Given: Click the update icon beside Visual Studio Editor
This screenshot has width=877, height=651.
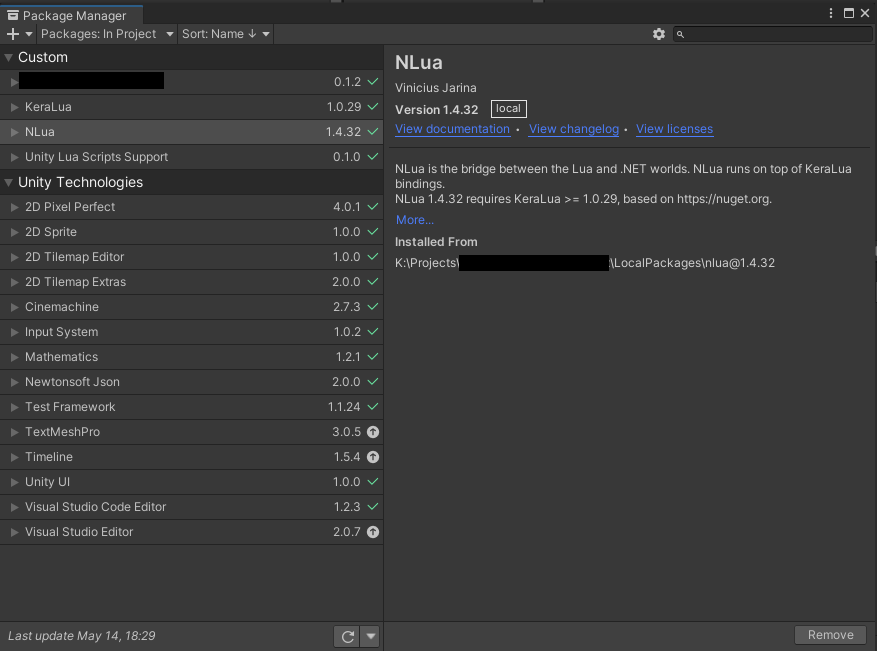Looking at the screenshot, I should (371, 532).
